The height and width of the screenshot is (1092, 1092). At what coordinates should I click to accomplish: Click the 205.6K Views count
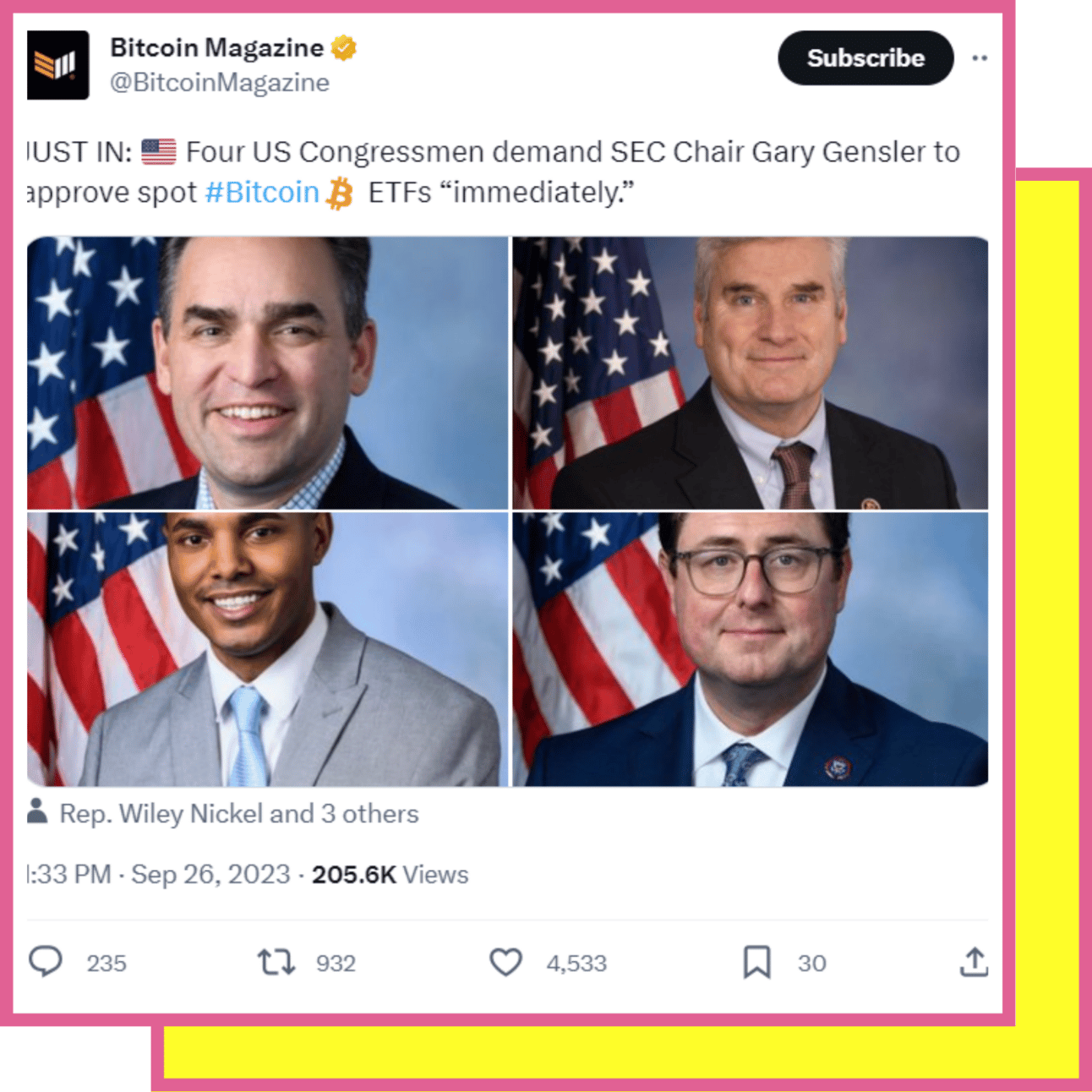click(390, 874)
